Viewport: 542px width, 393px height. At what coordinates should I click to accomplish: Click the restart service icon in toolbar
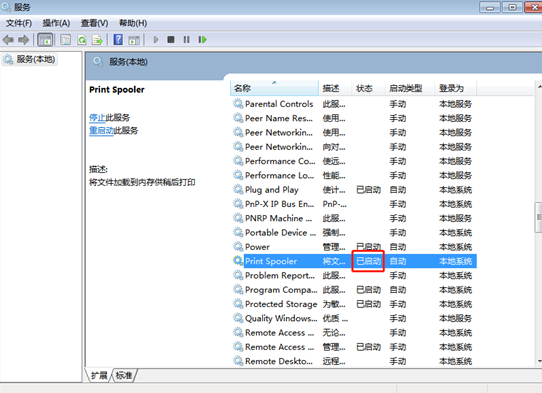pos(203,40)
